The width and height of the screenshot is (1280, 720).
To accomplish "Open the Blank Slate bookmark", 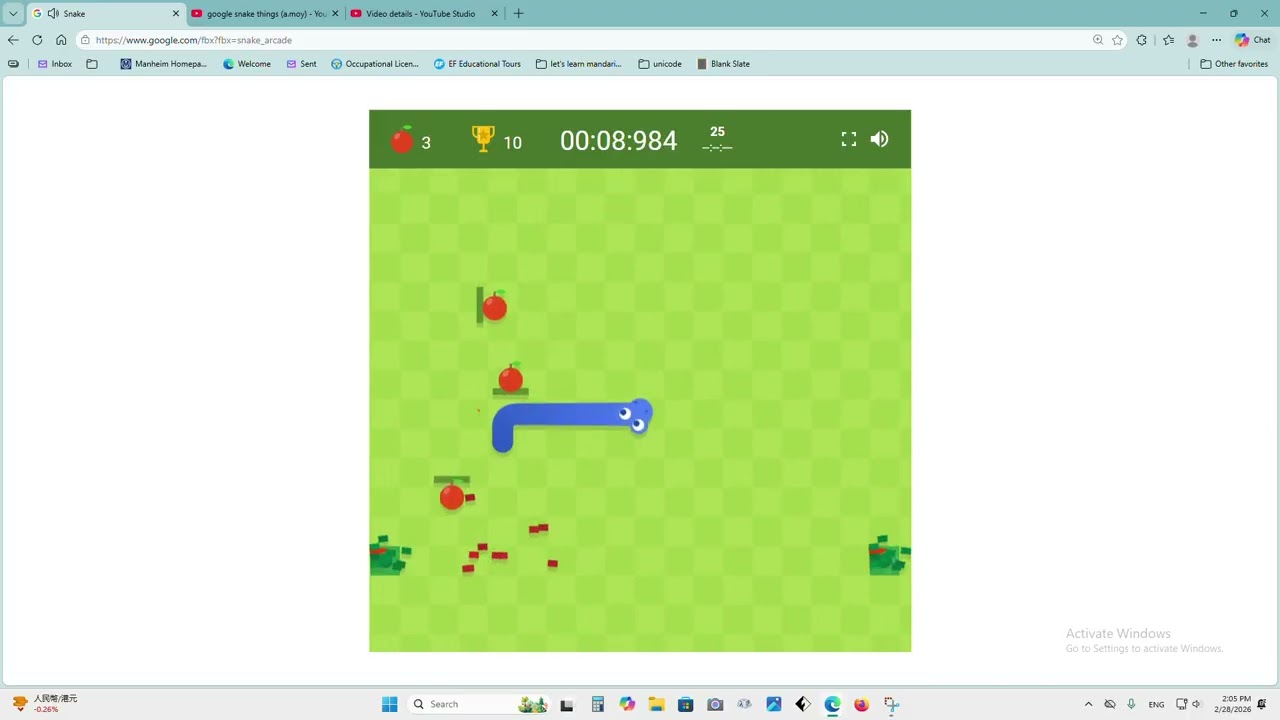I will pyautogui.click(x=723, y=64).
